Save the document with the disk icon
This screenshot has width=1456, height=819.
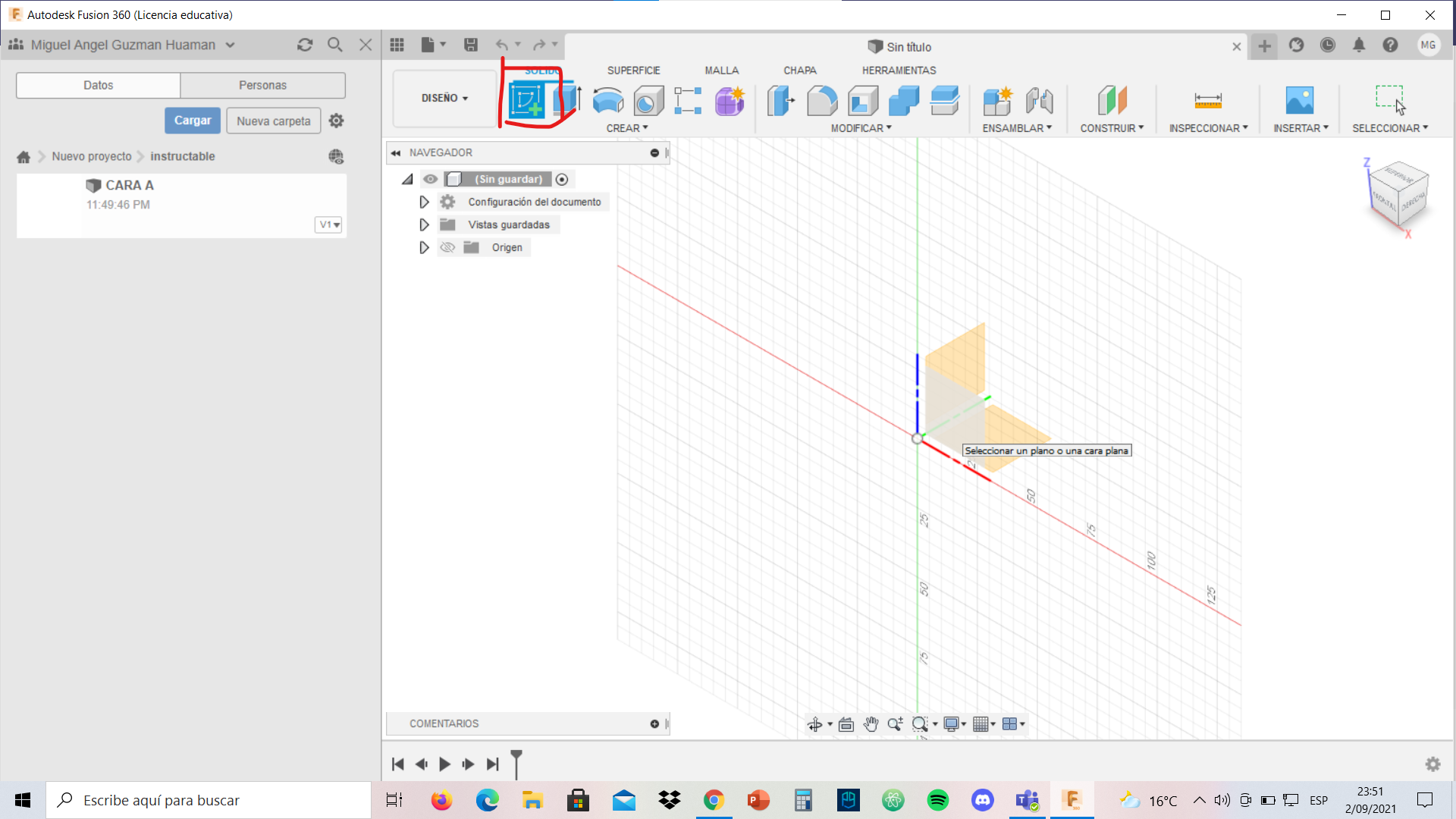[471, 45]
